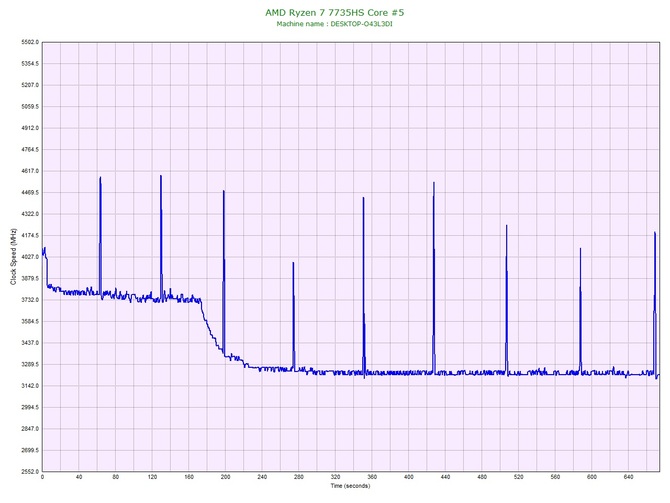The image size is (670, 503).
Task: Click the '600' x-axis tick label
Action: [592, 477]
